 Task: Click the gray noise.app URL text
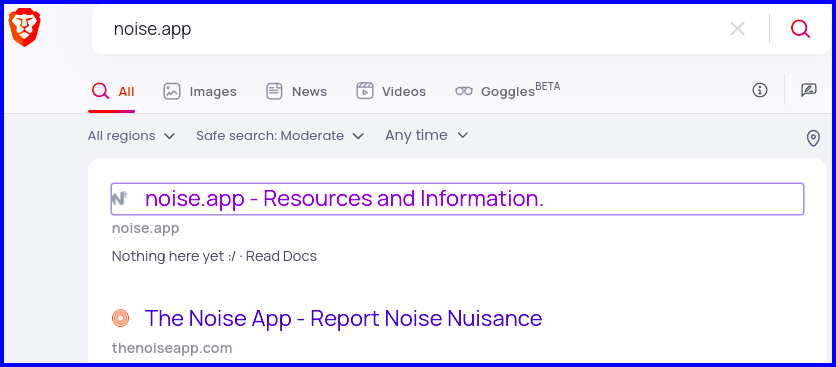pos(146,228)
